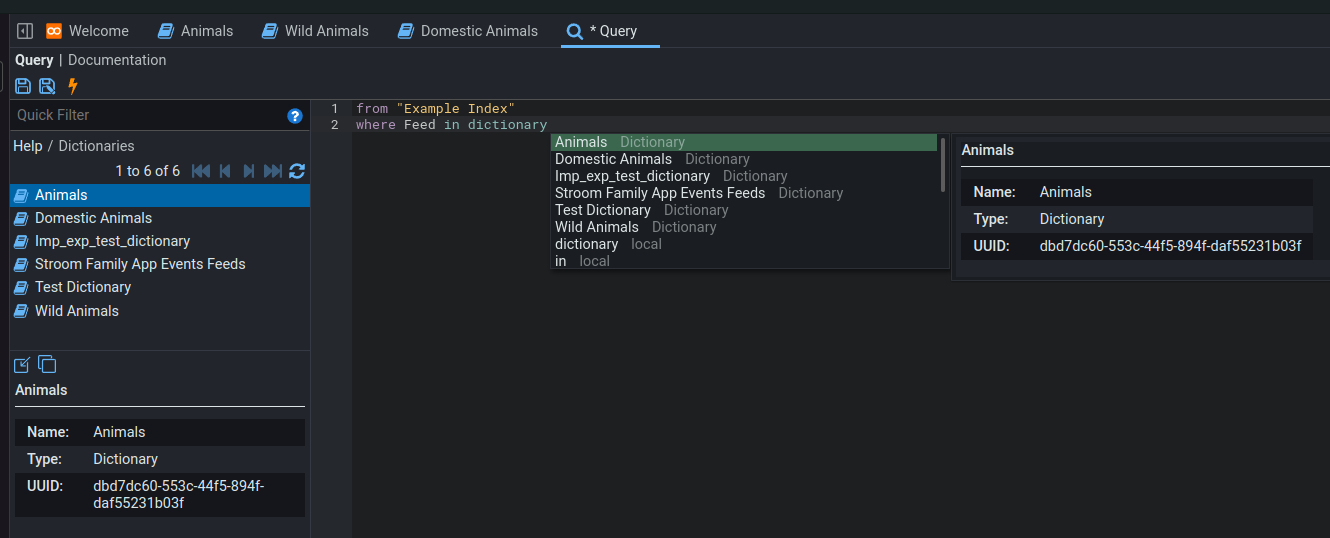Viewport: 1330px width, 538px height.
Task: Pick Domestic Animals autocomplete suggestion
Action: (x=613, y=159)
